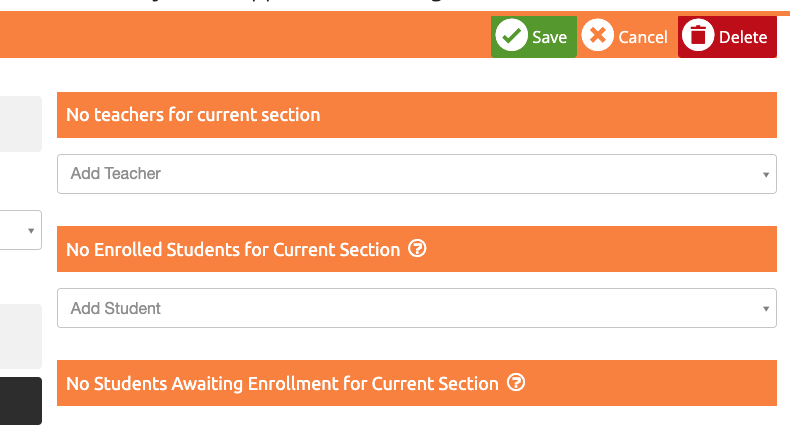Click the upper gray field at left edge
Screen dimensions: 790x440
pyautogui.click(x=21, y=124)
